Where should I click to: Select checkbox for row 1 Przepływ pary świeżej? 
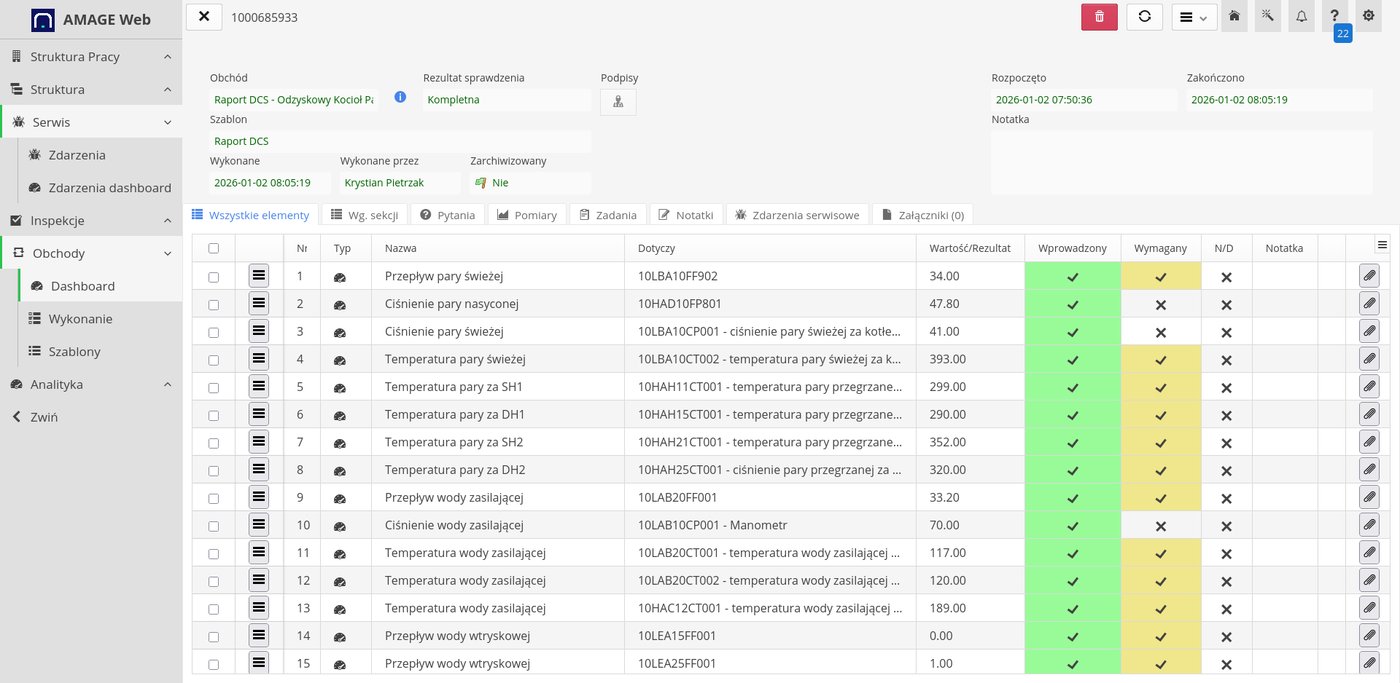pyautogui.click(x=213, y=276)
